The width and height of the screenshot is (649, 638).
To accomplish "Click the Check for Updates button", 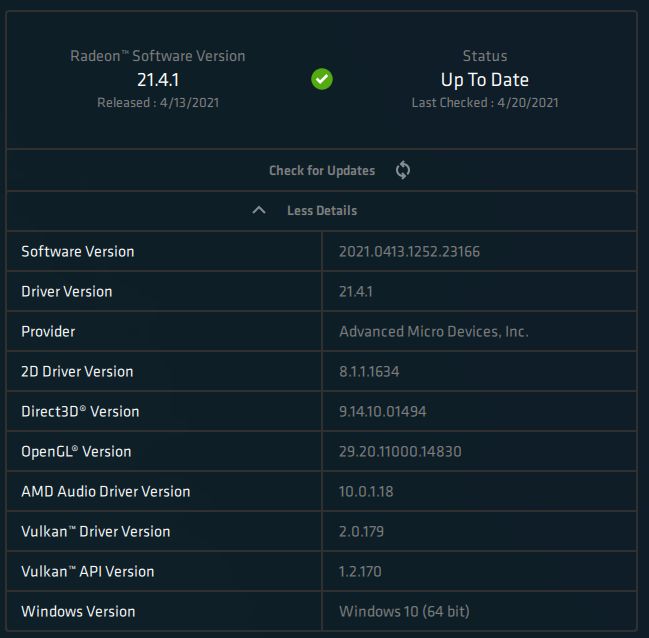I will pyautogui.click(x=322, y=171).
